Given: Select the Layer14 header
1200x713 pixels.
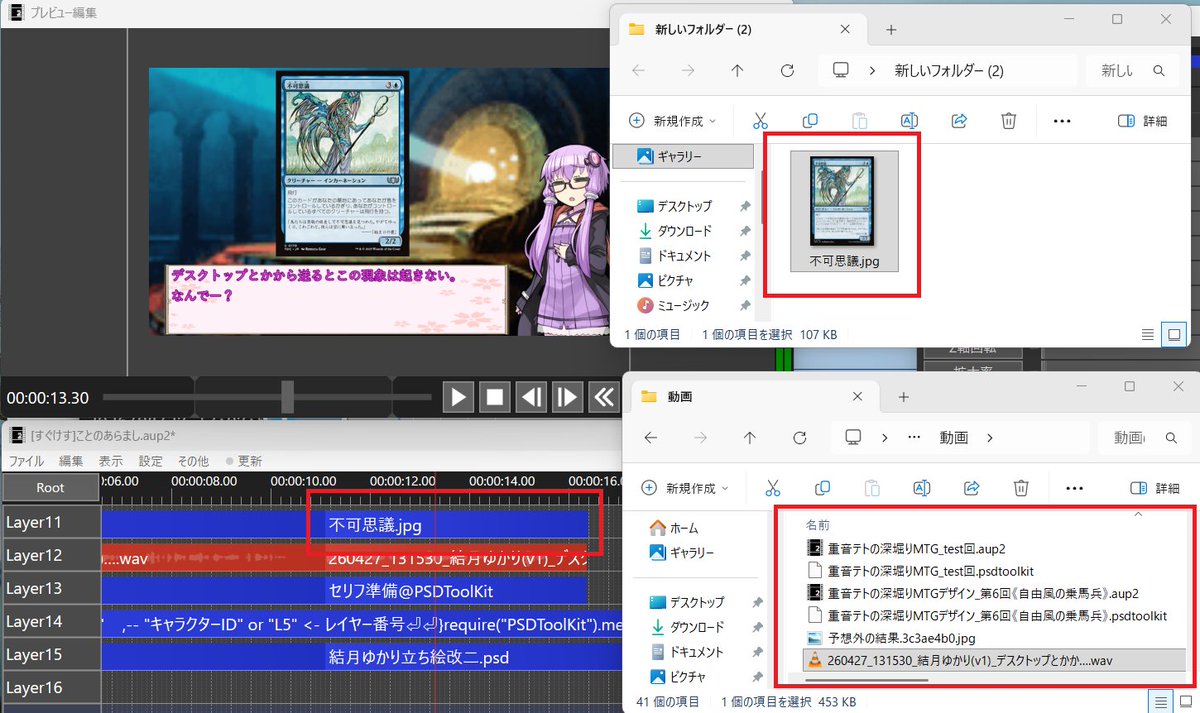Looking at the screenshot, I should point(50,621).
